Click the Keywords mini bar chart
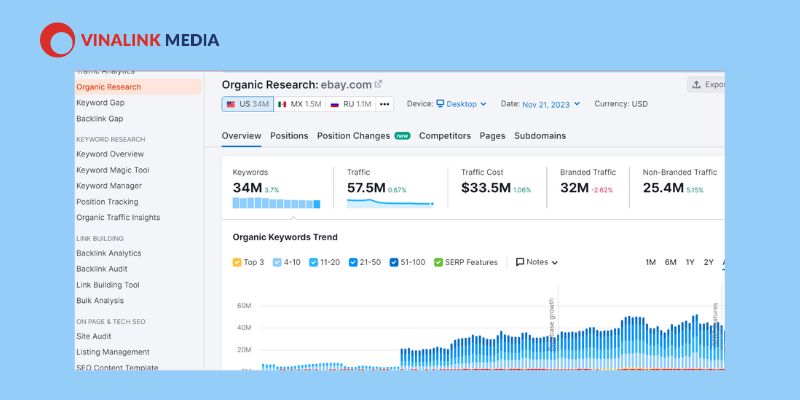800x400 pixels. [x=277, y=203]
